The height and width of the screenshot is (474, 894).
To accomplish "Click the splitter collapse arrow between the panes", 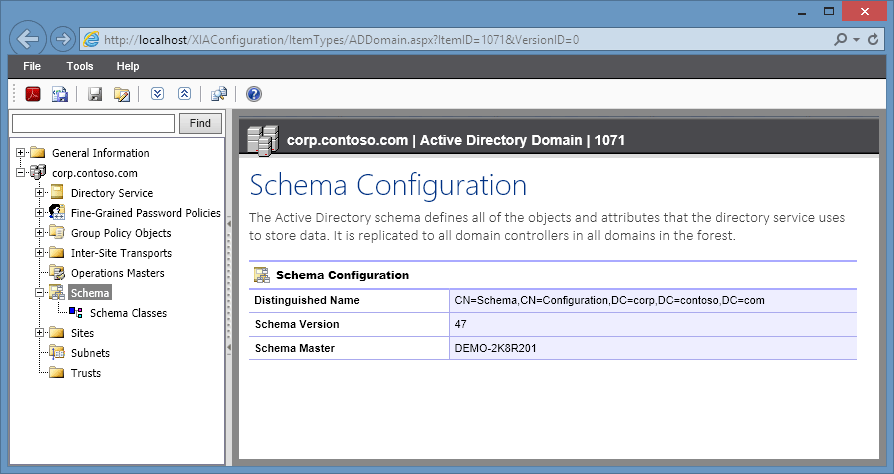I will [x=229, y=224].
